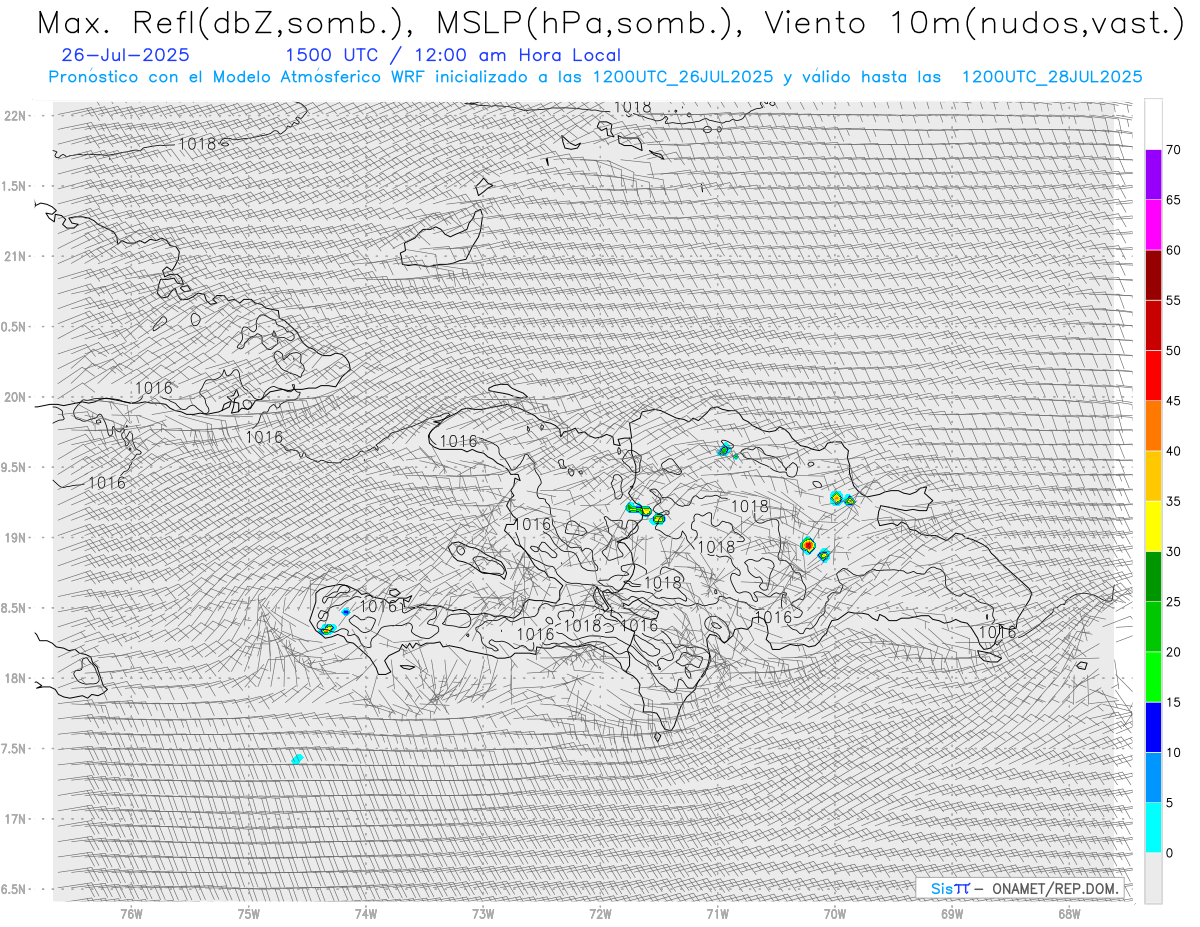Click the gray below-zero legend swatch

click(x=1153, y=877)
